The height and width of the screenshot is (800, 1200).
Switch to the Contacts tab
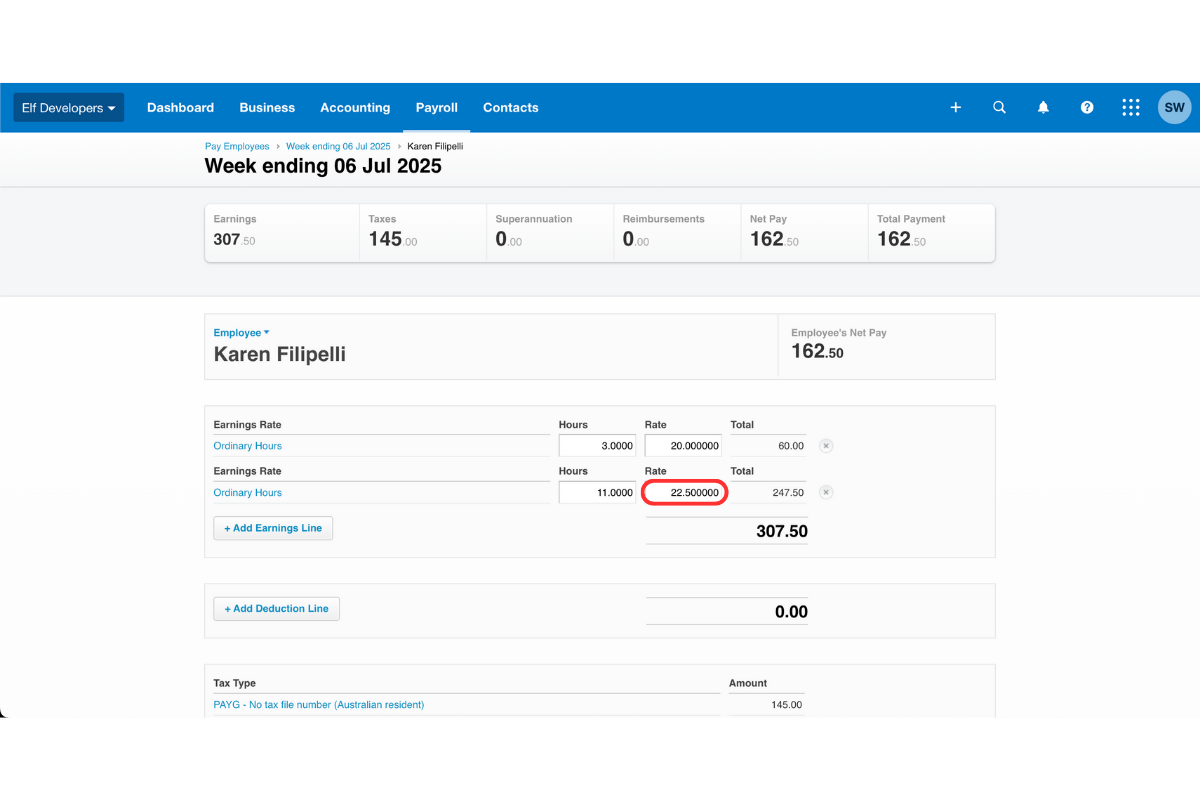coord(510,107)
